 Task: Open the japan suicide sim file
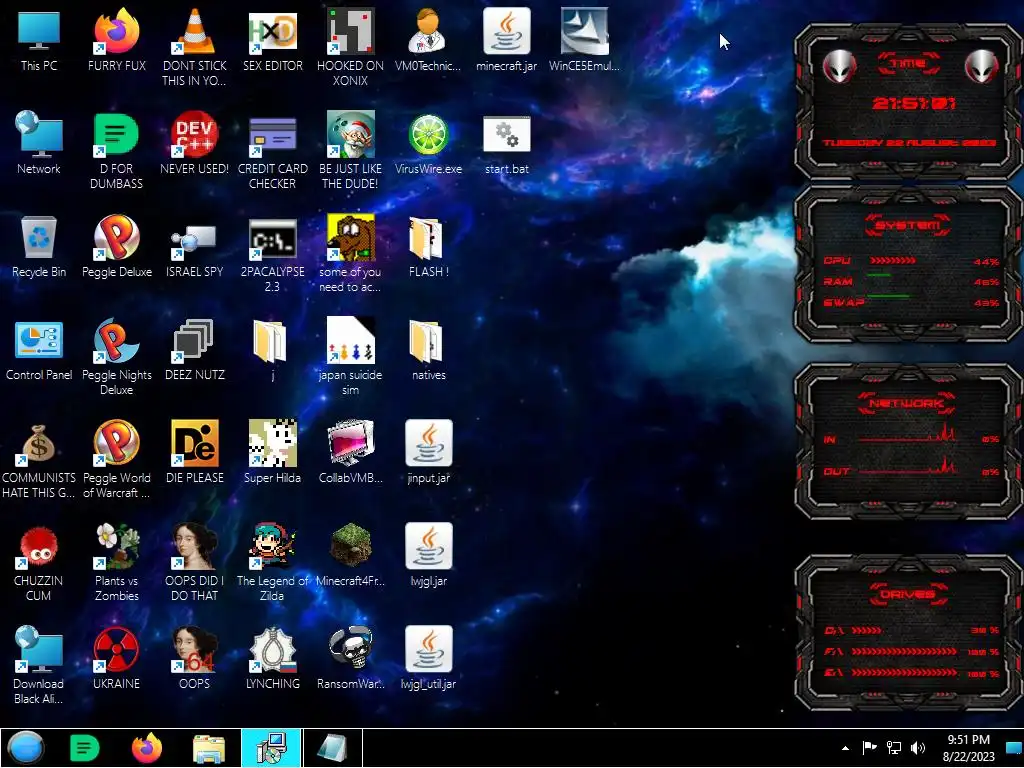coord(350,356)
